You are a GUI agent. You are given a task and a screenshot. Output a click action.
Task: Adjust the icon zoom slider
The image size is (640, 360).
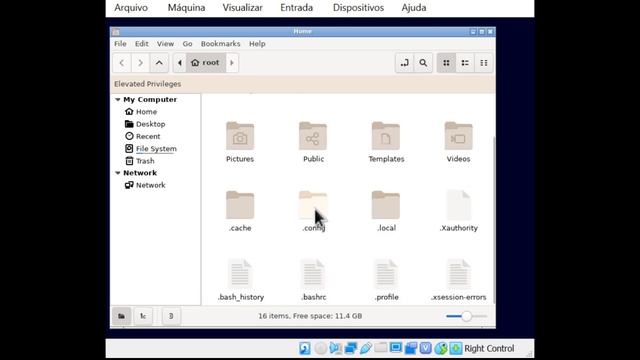[x=467, y=316]
